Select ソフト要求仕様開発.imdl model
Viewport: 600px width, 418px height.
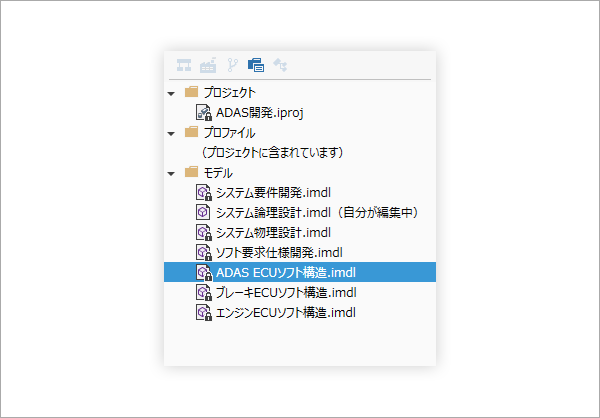click(x=279, y=252)
